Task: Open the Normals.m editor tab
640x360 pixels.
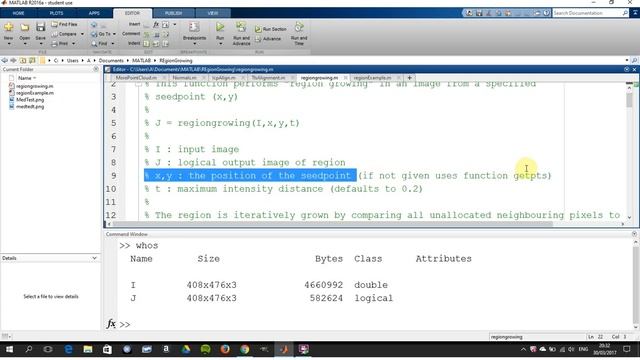Action: tap(184, 78)
